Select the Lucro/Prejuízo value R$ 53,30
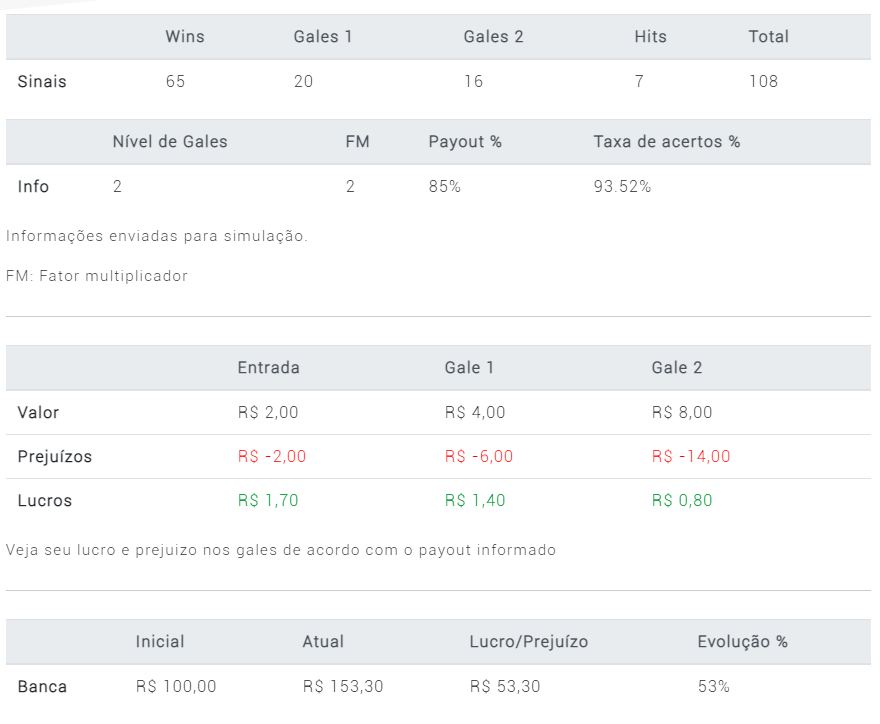The height and width of the screenshot is (724, 880). (x=505, y=686)
